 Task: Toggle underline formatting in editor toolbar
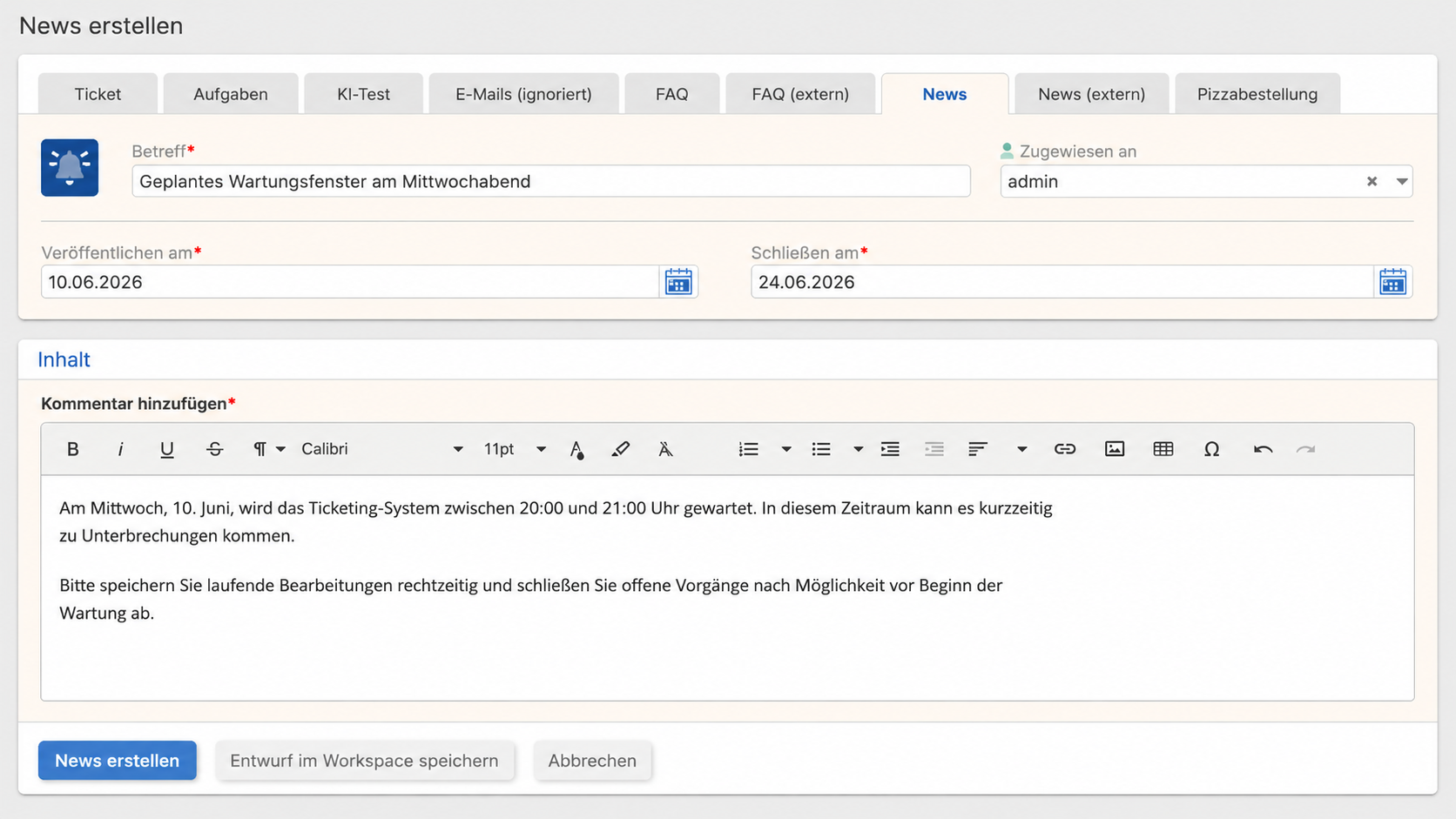tap(167, 449)
